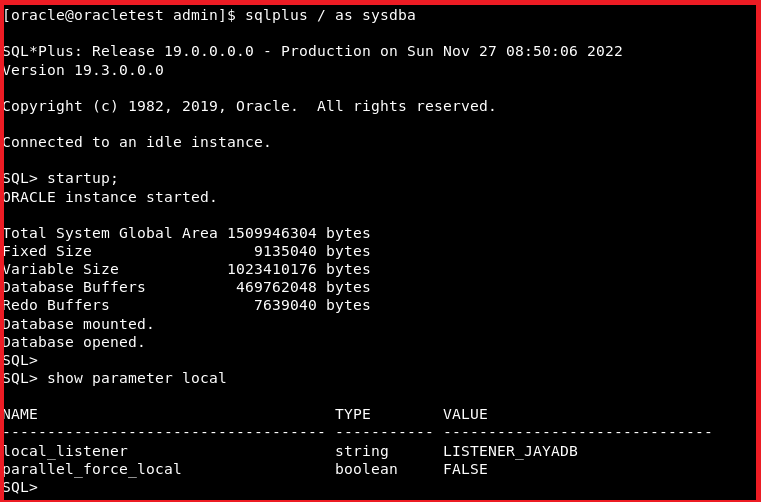The width and height of the screenshot is (761, 502).
Task: Click the Redo Buffers value 7639040
Action: coord(285,305)
